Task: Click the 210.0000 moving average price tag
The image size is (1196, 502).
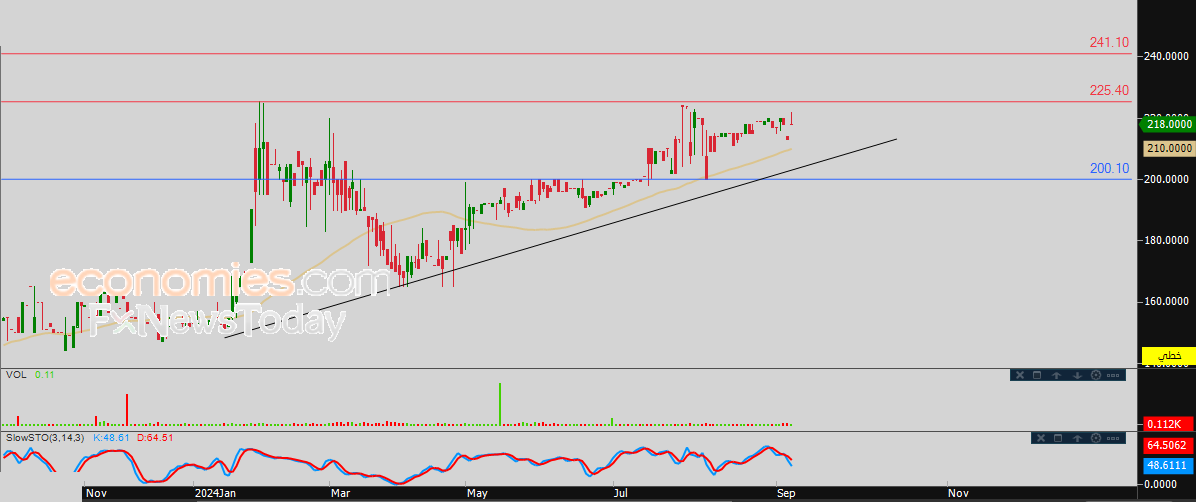Action: click(x=1168, y=149)
